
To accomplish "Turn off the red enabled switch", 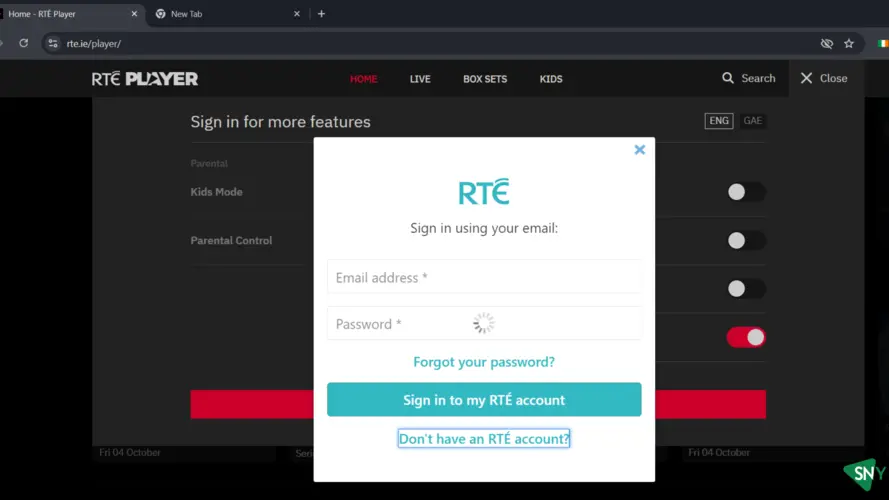I will 746,337.
